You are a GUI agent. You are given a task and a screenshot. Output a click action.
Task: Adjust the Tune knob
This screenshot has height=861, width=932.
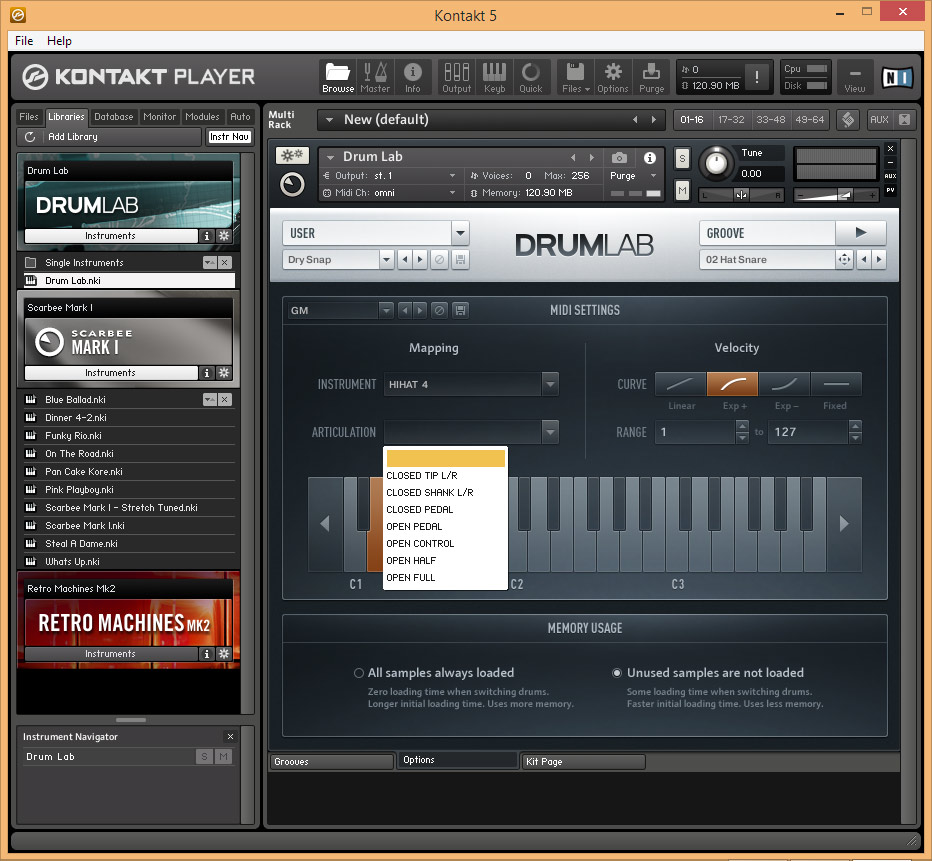coord(716,163)
